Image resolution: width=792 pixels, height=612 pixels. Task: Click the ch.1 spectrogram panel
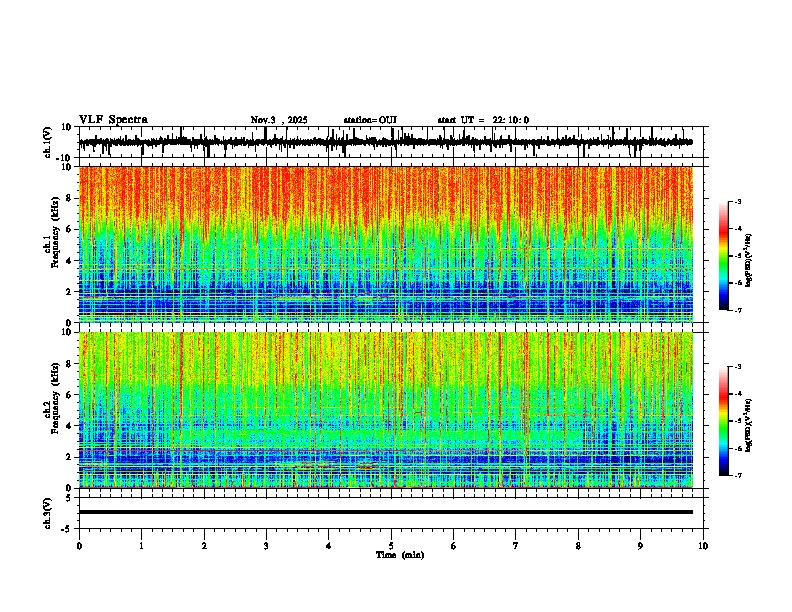click(386, 244)
